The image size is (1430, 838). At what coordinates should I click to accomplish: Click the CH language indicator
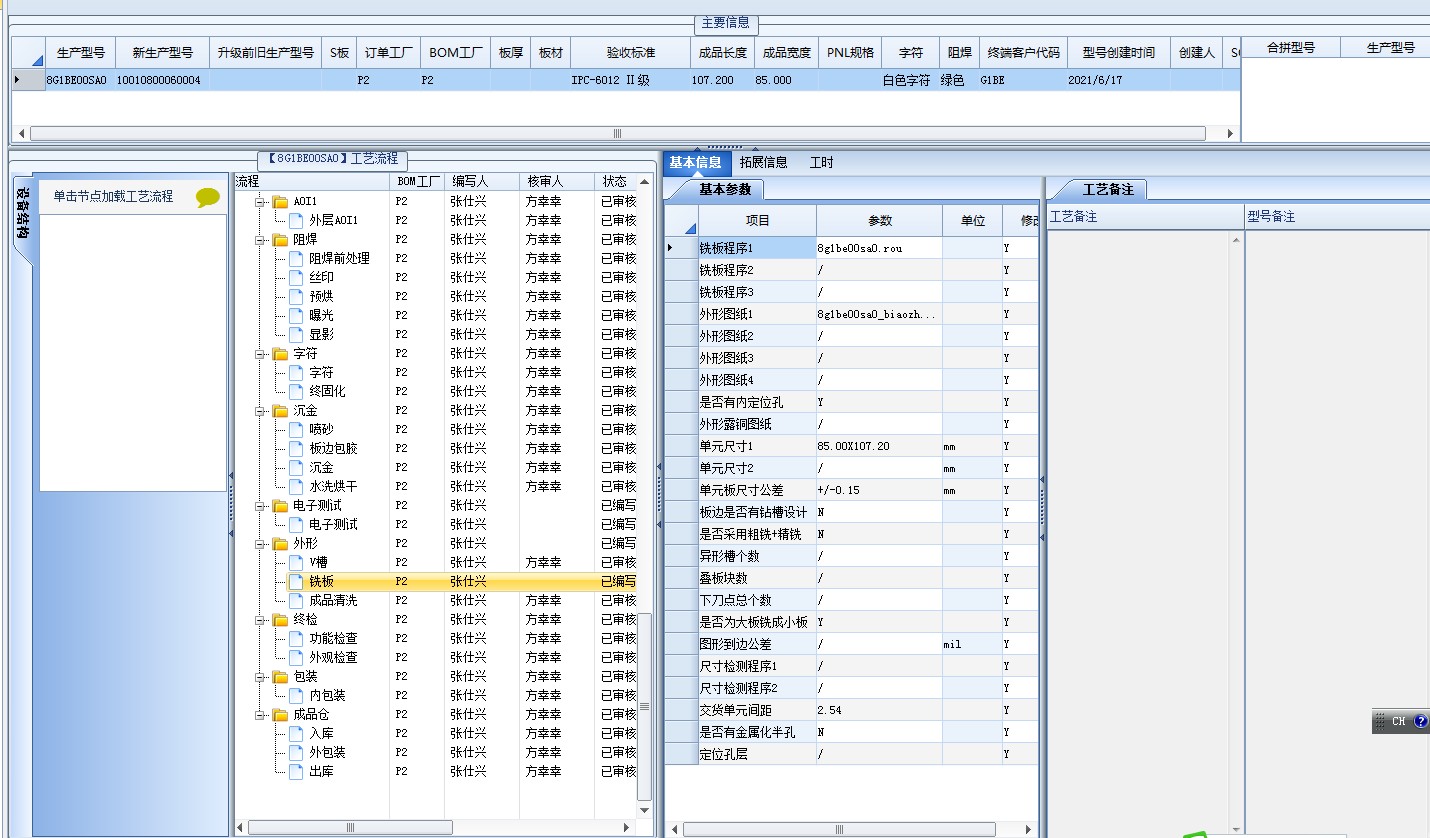coord(1398,721)
